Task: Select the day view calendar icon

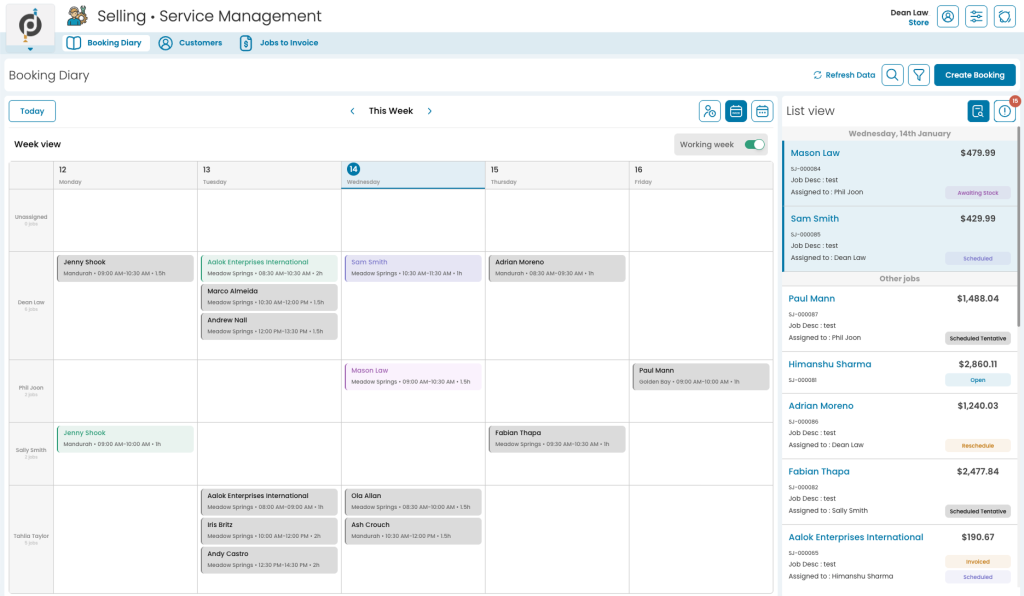Action: pyautogui.click(x=762, y=110)
